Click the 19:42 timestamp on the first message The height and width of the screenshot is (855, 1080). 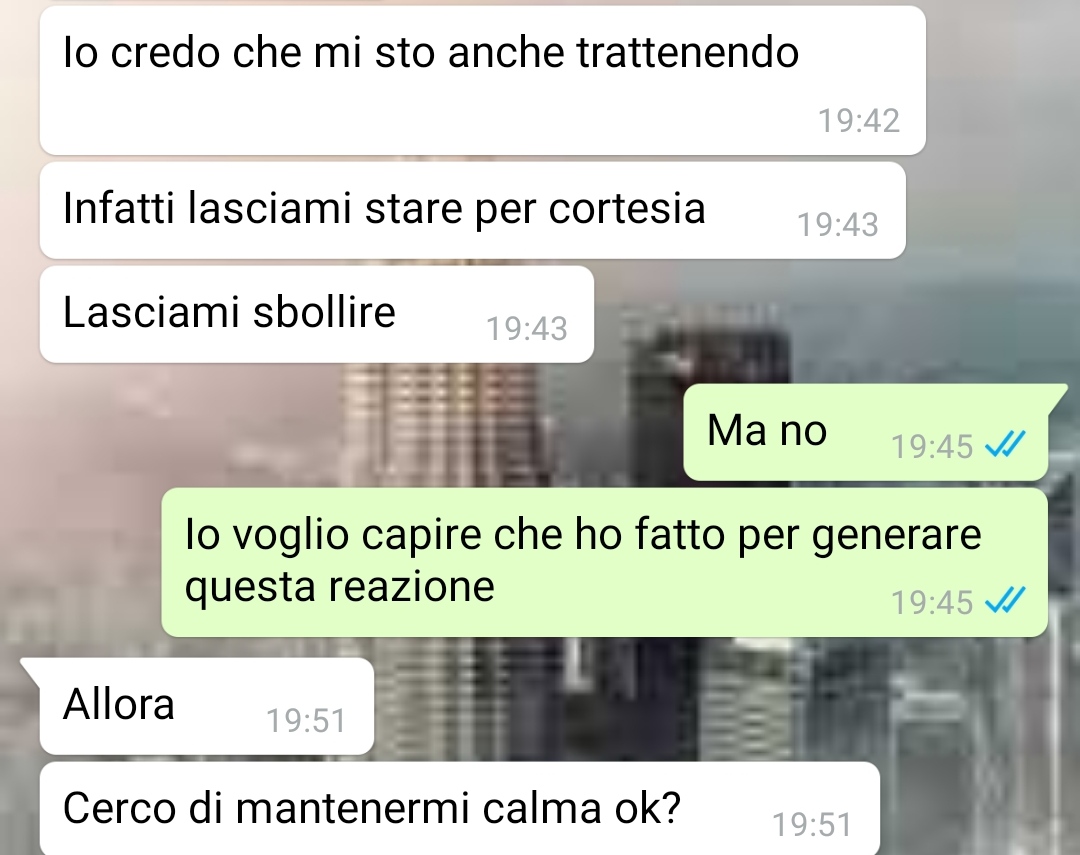(x=859, y=121)
